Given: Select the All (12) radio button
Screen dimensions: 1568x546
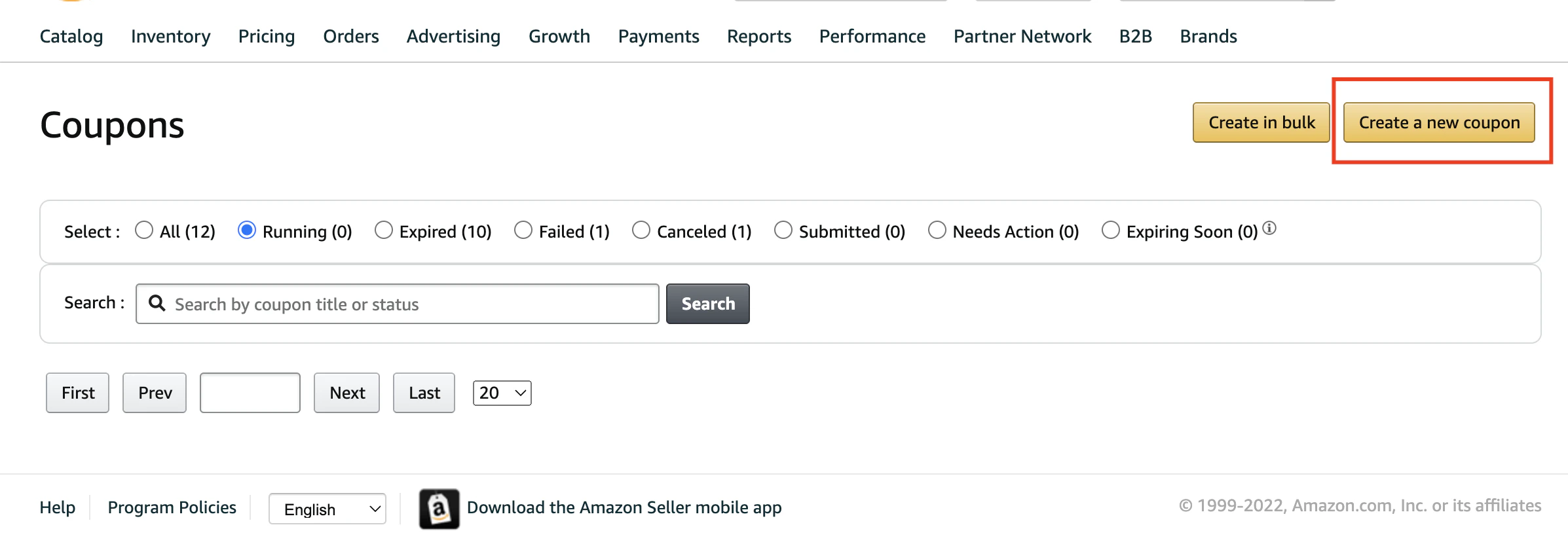Looking at the screenshot, I should click(144, 230).
